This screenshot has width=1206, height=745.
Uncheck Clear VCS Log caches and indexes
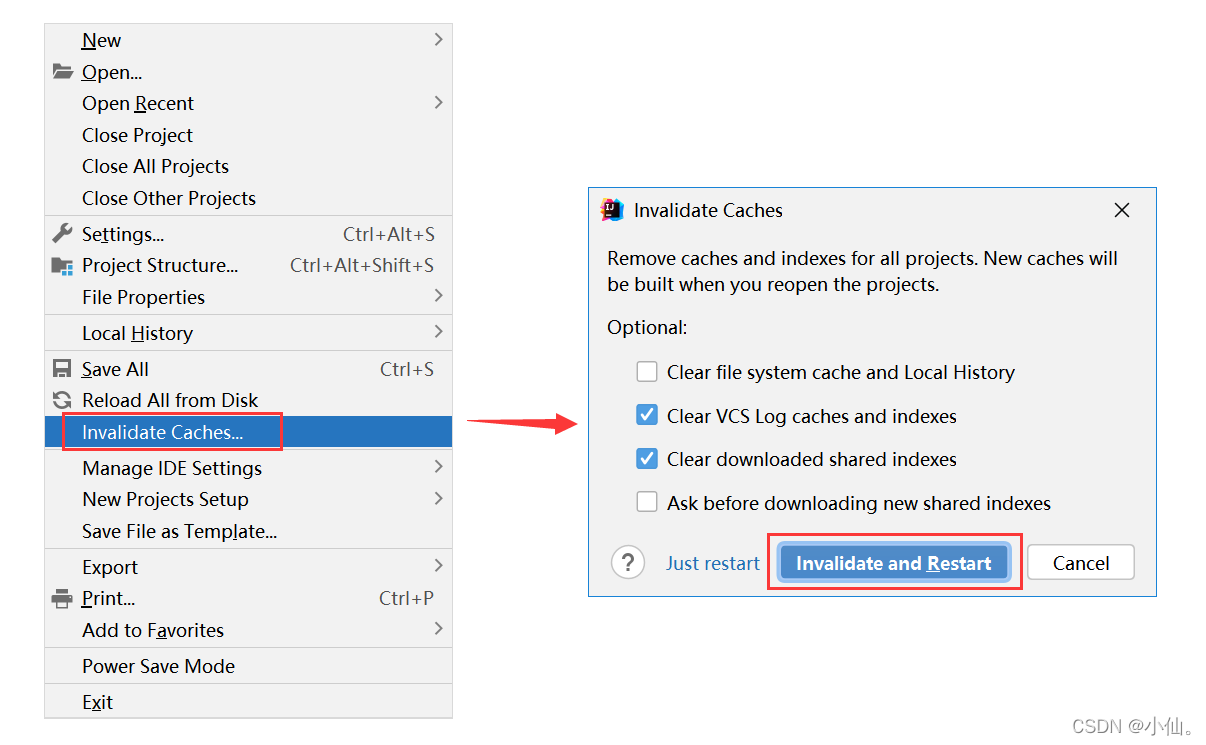[647, 415]
